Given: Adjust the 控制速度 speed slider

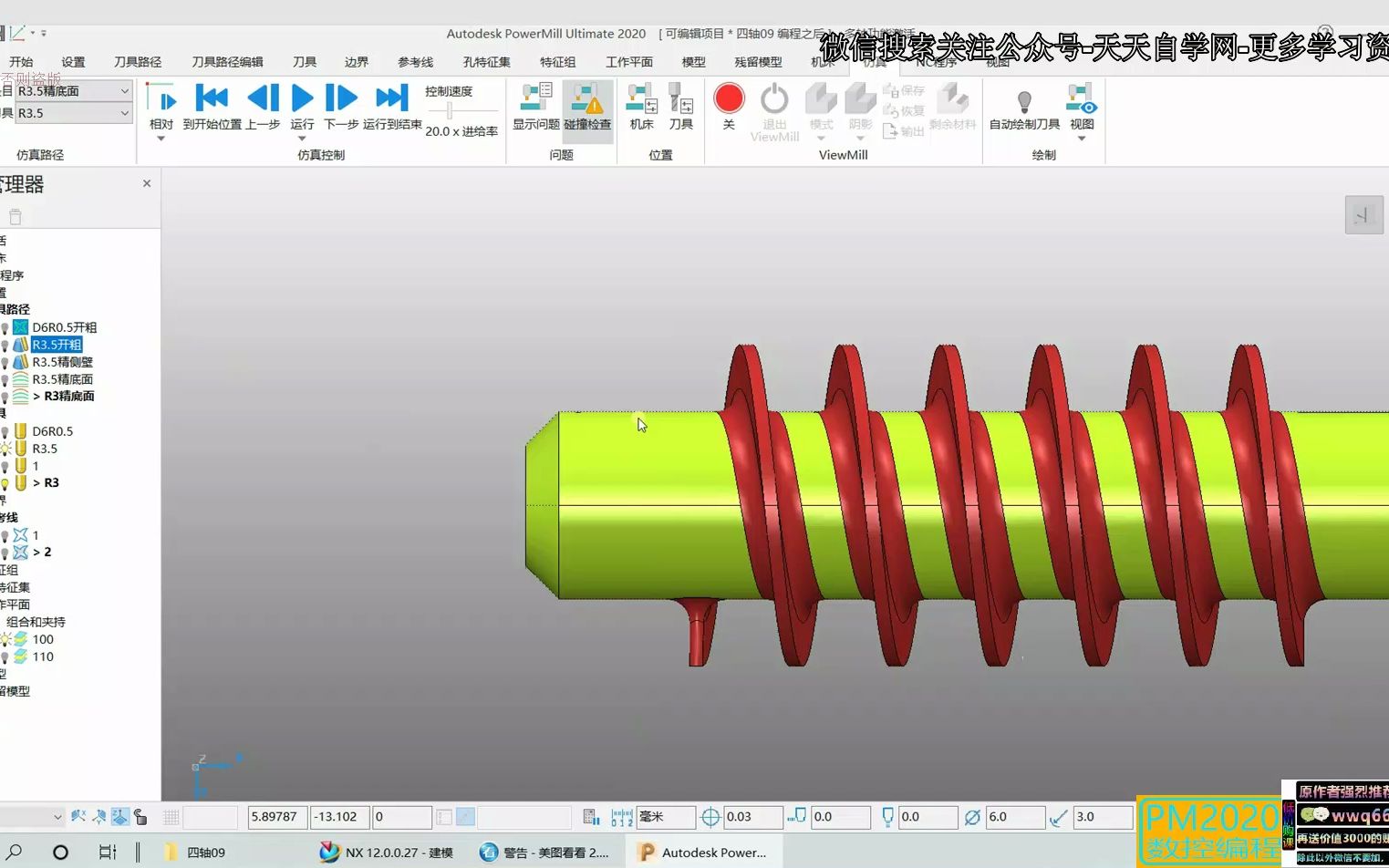Looking at the screenshot, I should pyautogui.click(x=449, y=110).
